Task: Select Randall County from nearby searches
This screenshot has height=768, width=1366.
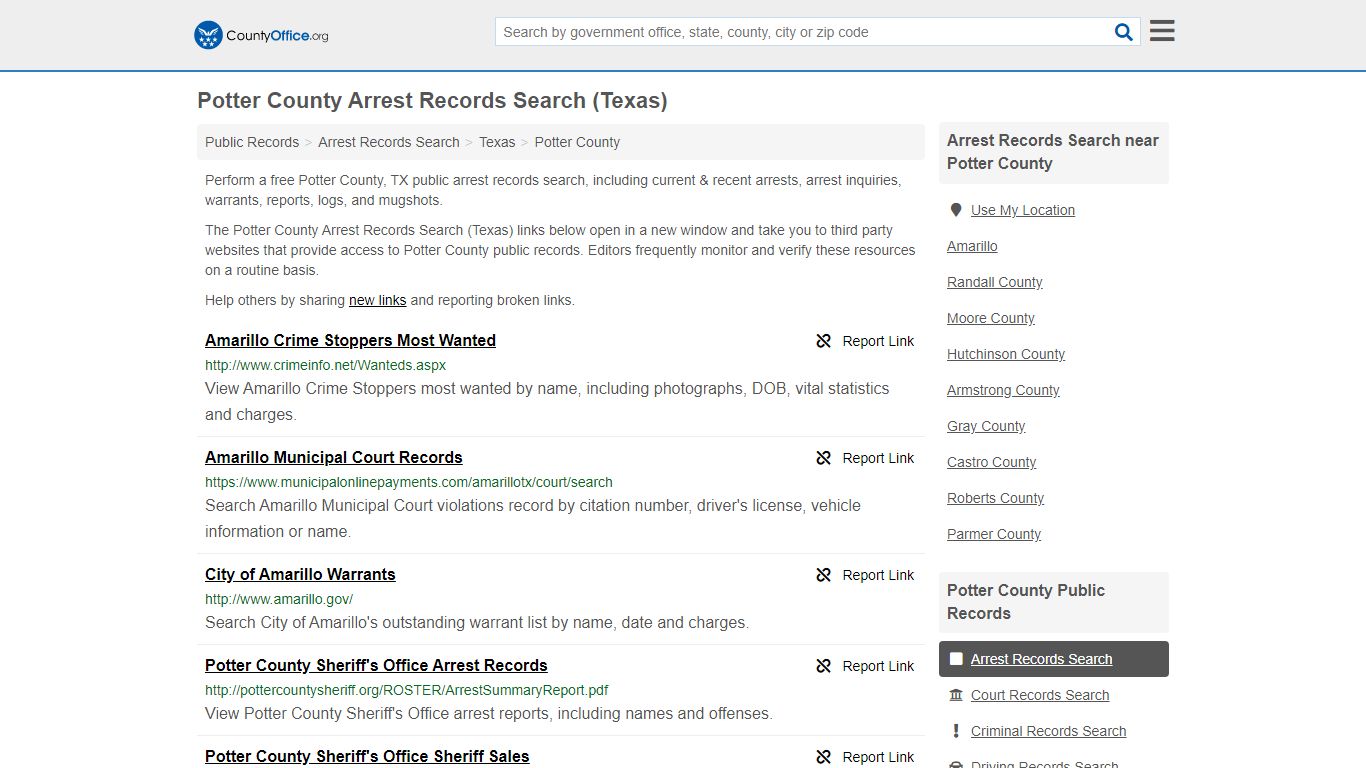Action: 994,282
